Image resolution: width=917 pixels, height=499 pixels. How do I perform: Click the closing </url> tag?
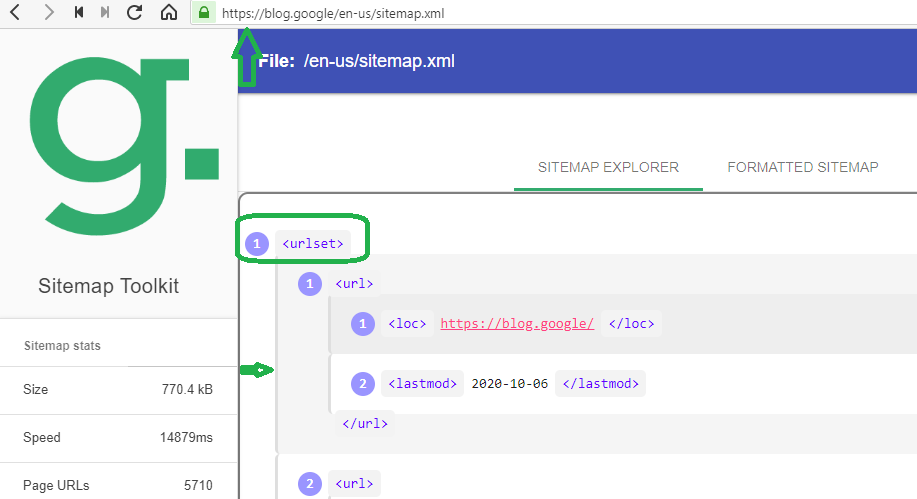click(x=365, y=424)
